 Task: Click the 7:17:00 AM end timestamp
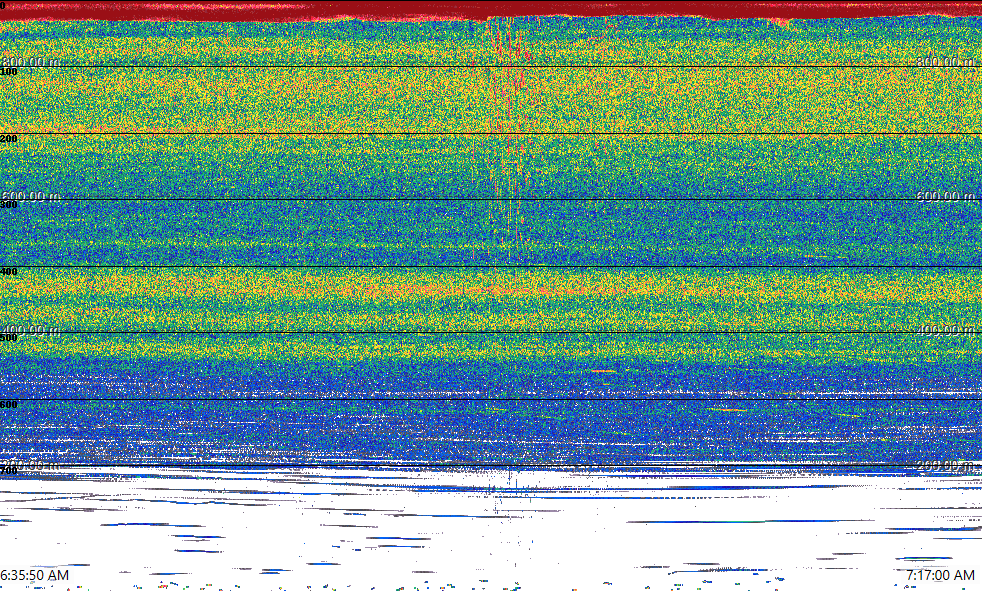940,575
